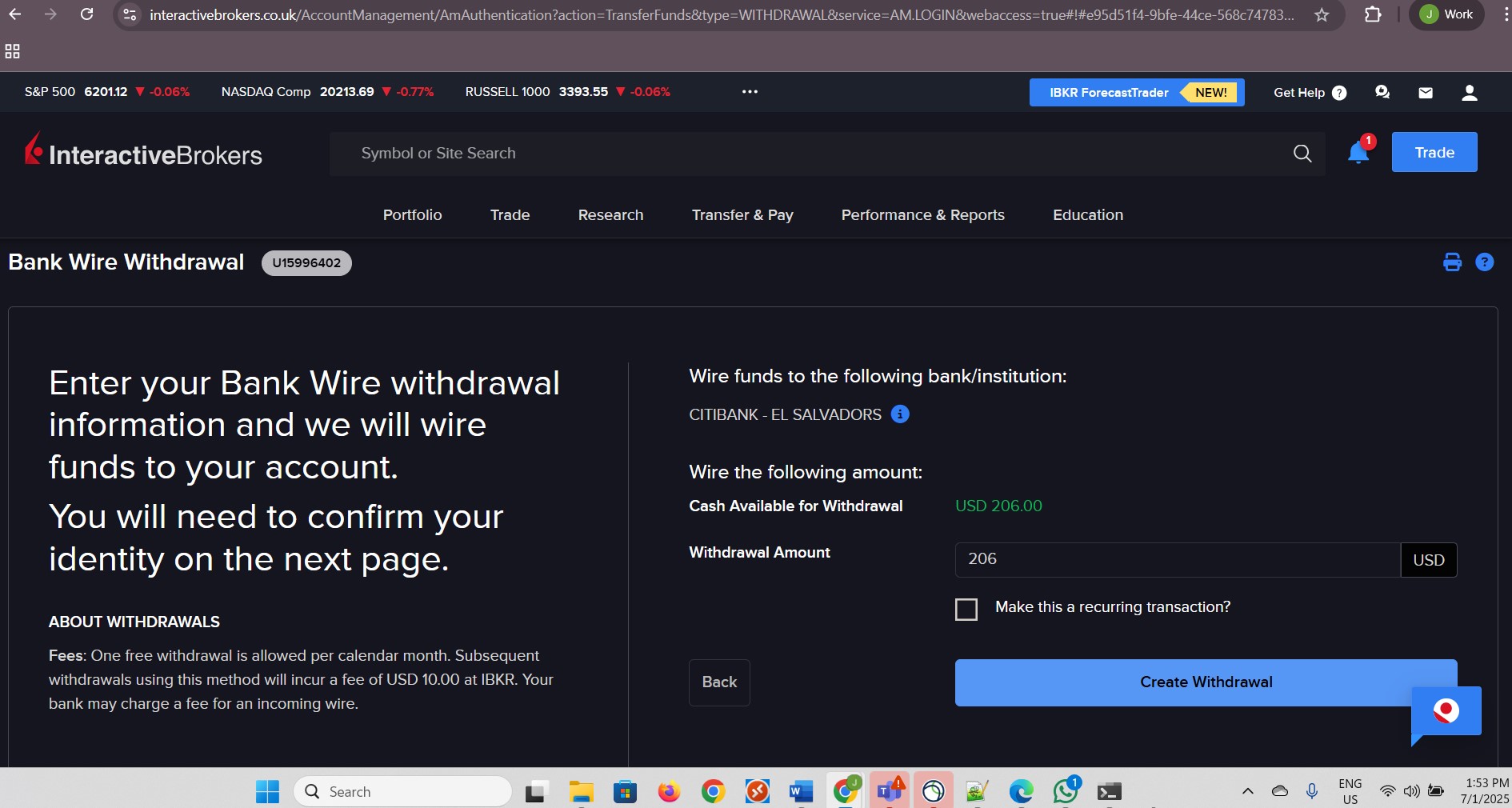Open the Education menu
Screen dimensions: 1512x808
click(1088, 215)
